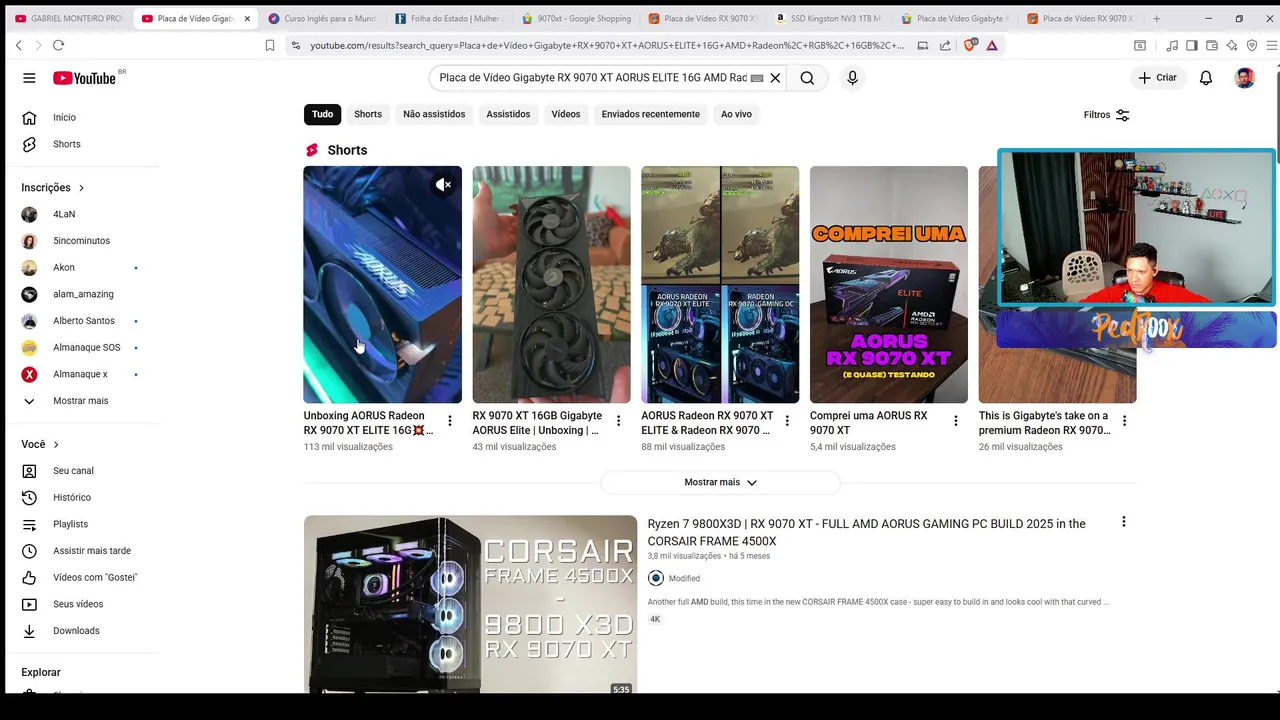Open options for Unboxing AORUS short
The image size is (1280, 720).
(450, 421)
